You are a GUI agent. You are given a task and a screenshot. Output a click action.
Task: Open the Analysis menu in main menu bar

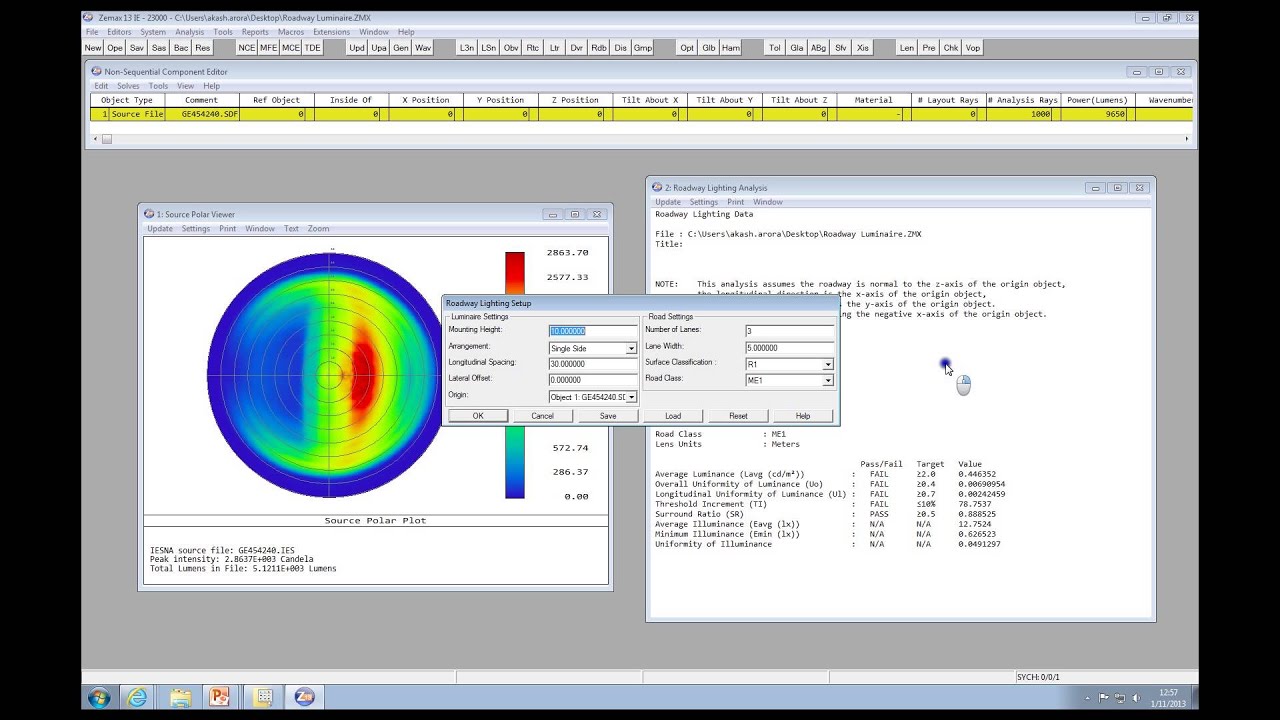[x=190, y=32]
